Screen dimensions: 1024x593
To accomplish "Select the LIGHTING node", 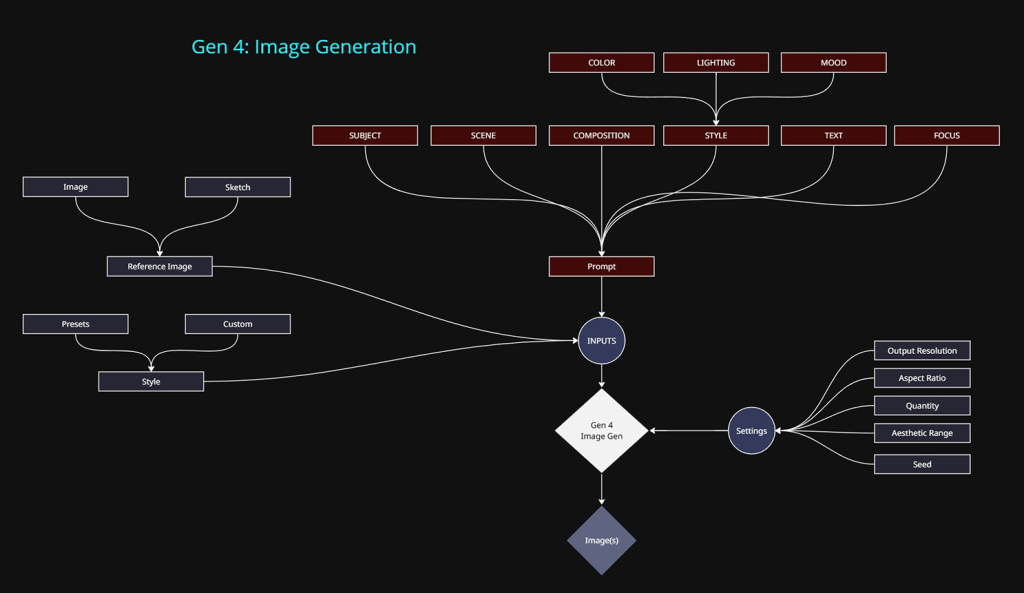I will coord(715,63).
